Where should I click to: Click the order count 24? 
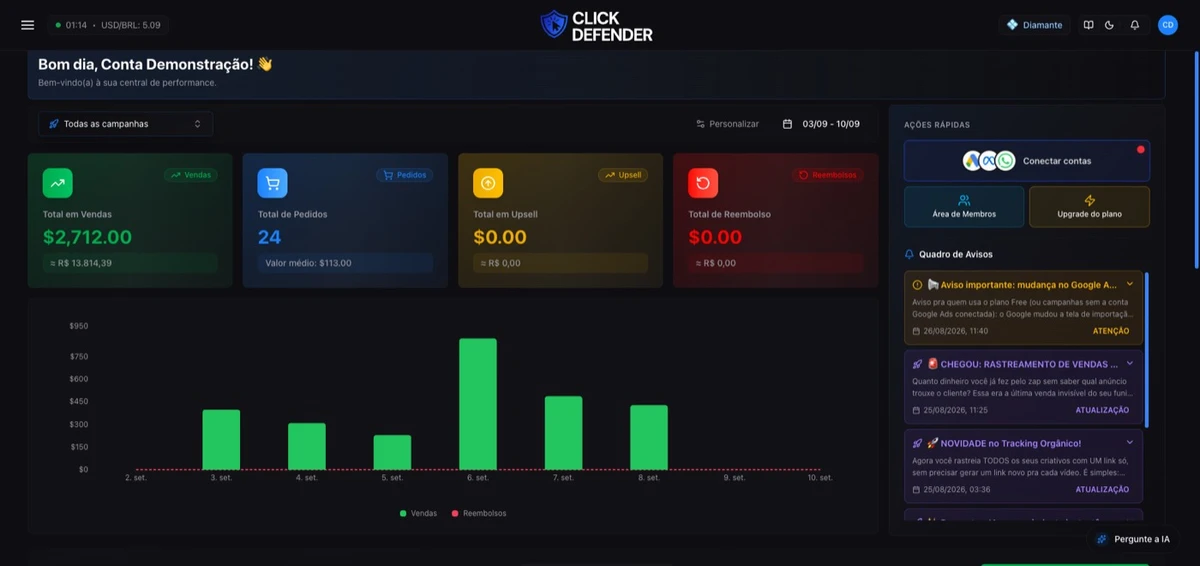coord(269,237)
